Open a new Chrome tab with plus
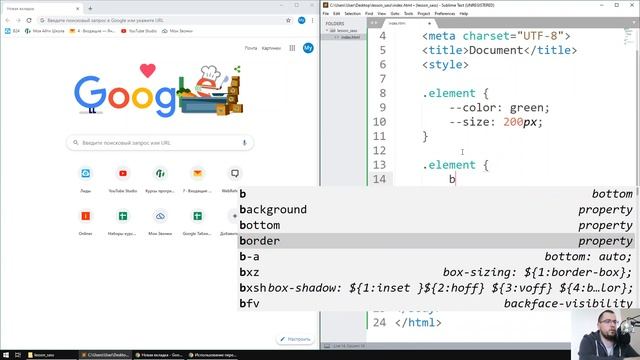 tap(90, 8)
